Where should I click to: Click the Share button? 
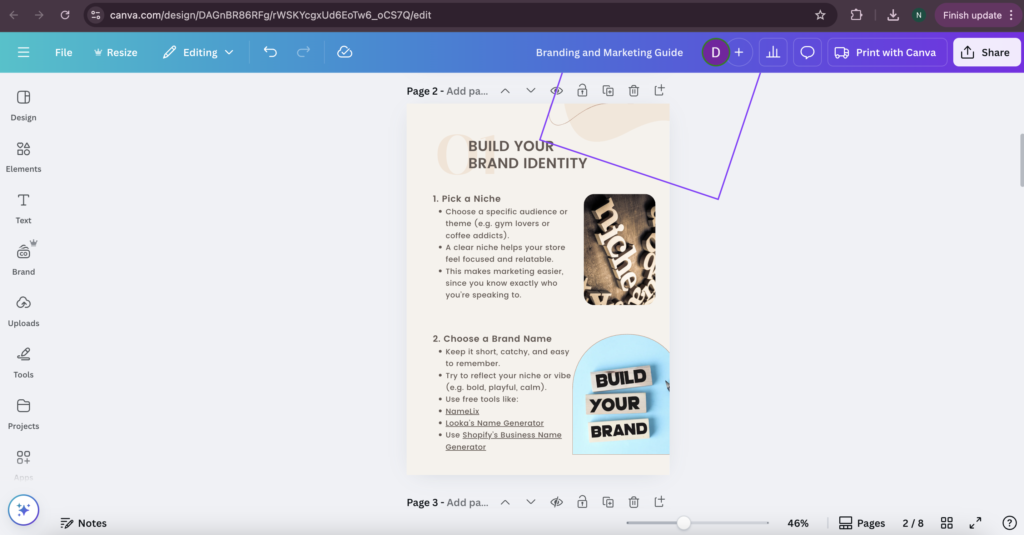[x=986, y=52]
